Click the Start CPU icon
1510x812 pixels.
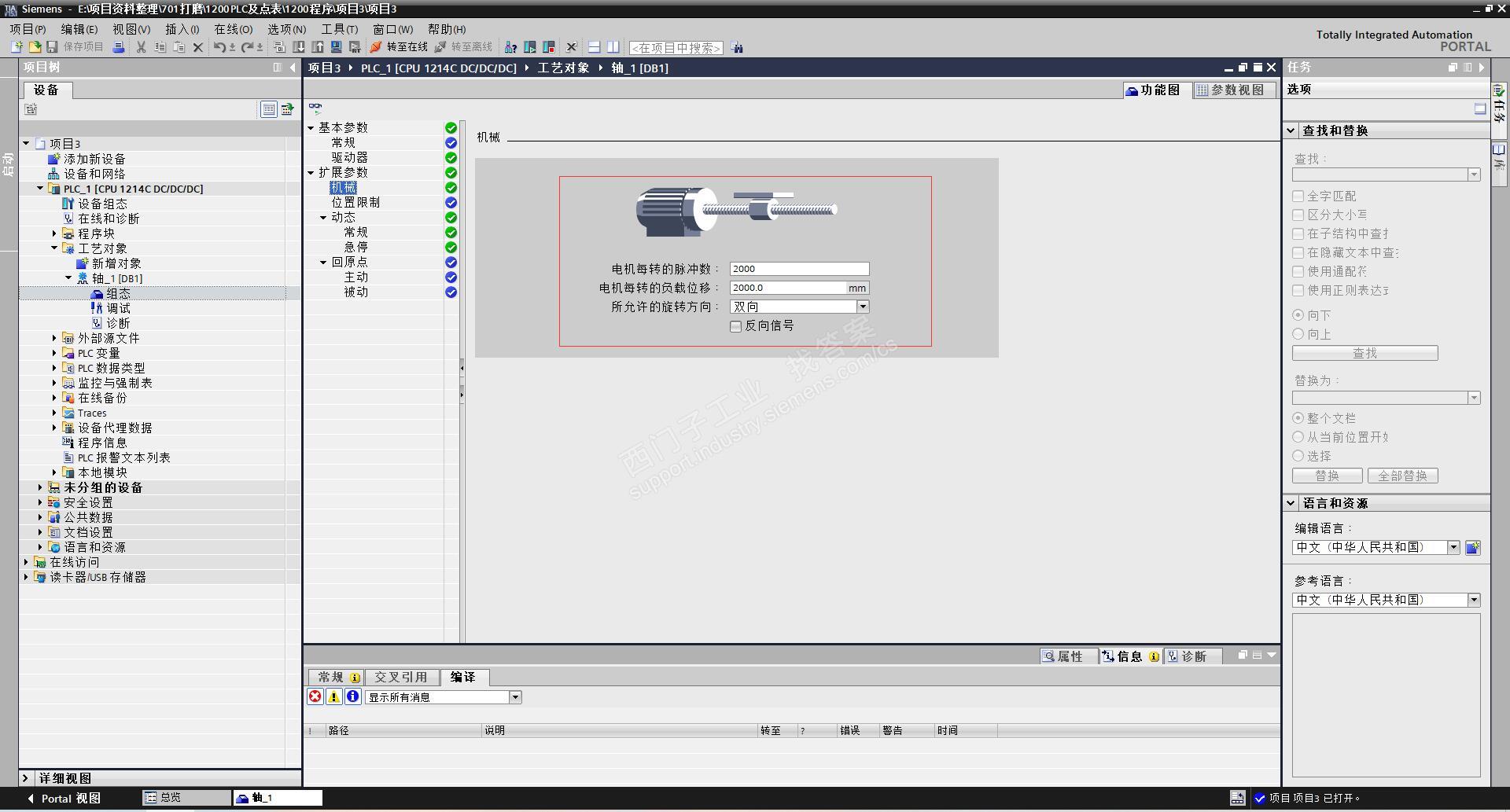point(530,47)
